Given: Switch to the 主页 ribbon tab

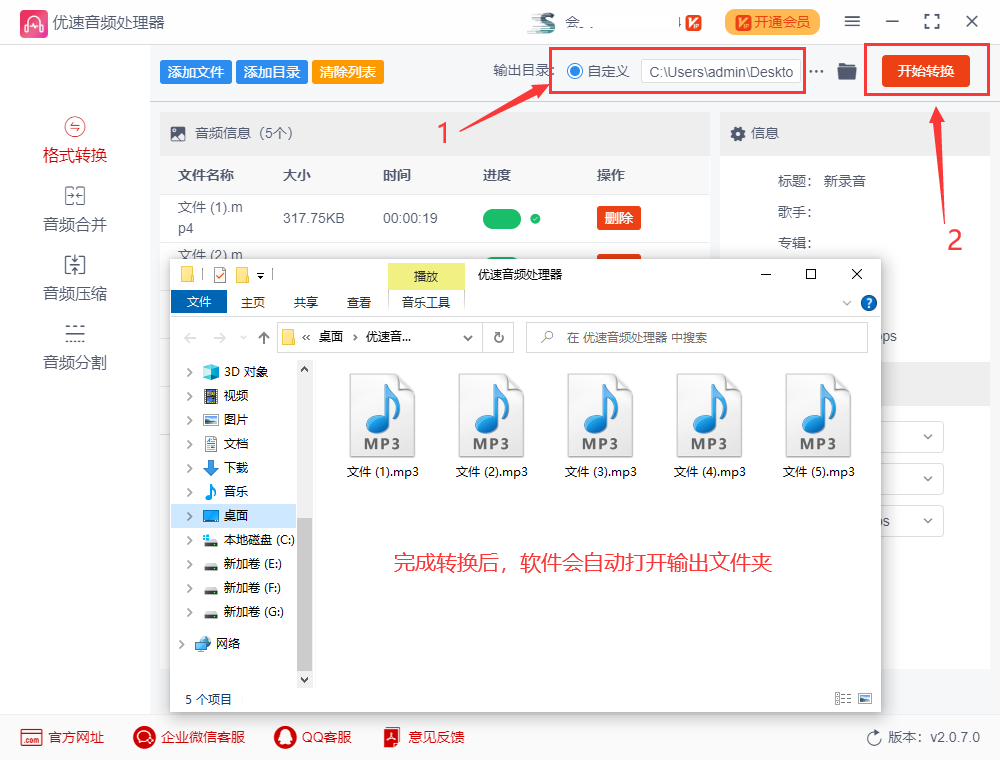Looking at the screenshot, I should point(253,302).
